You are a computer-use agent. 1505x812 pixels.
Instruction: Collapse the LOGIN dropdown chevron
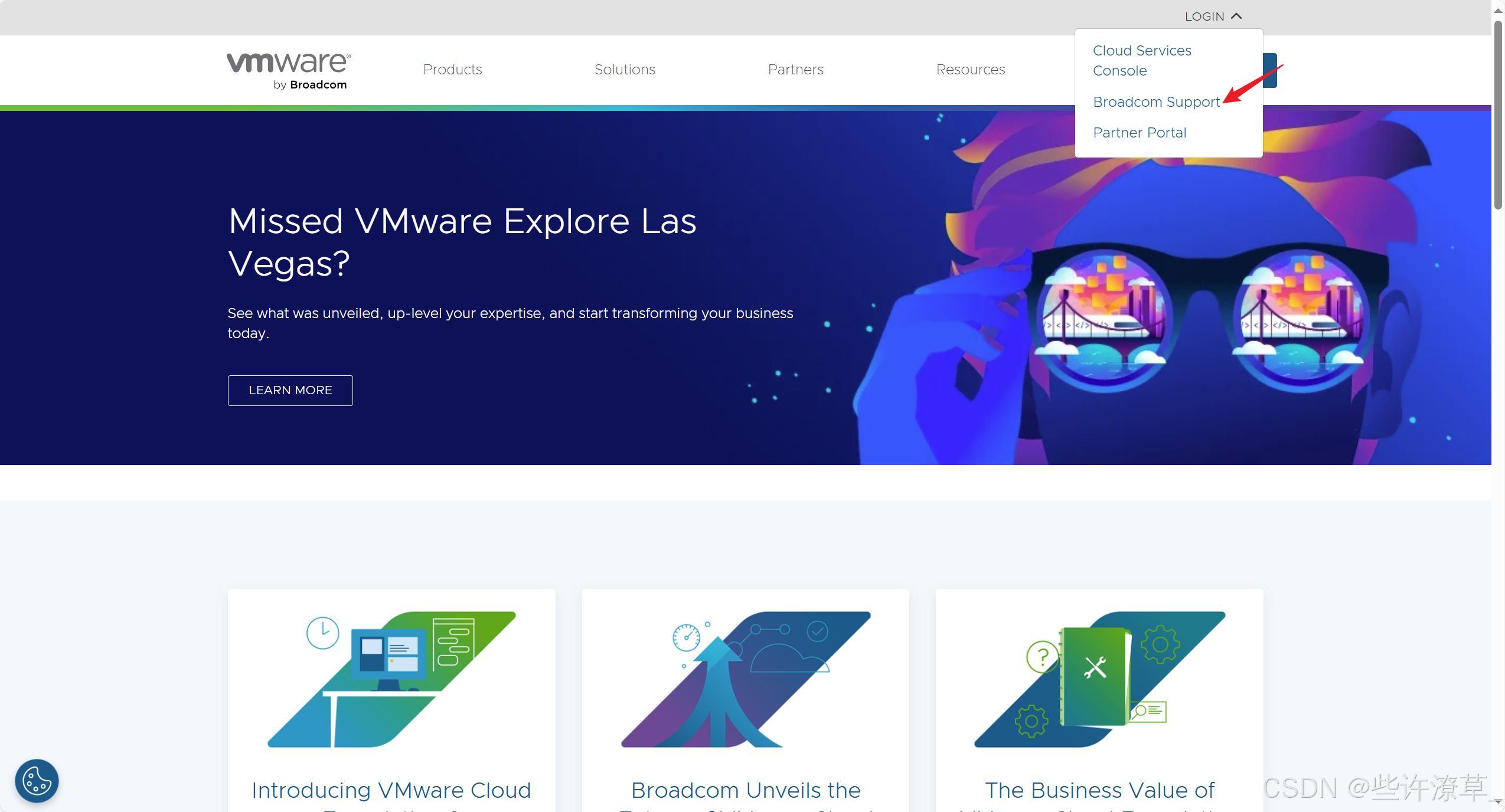[1237, 17]
